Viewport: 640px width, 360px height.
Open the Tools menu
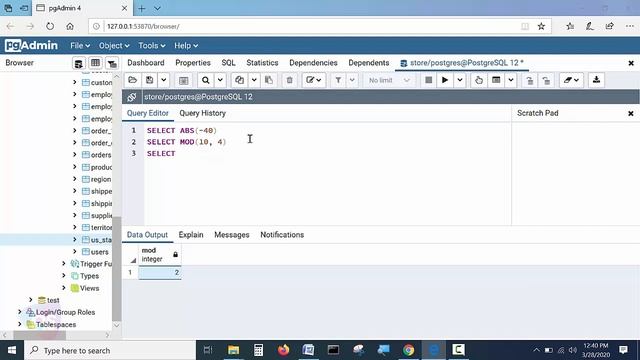151,46
